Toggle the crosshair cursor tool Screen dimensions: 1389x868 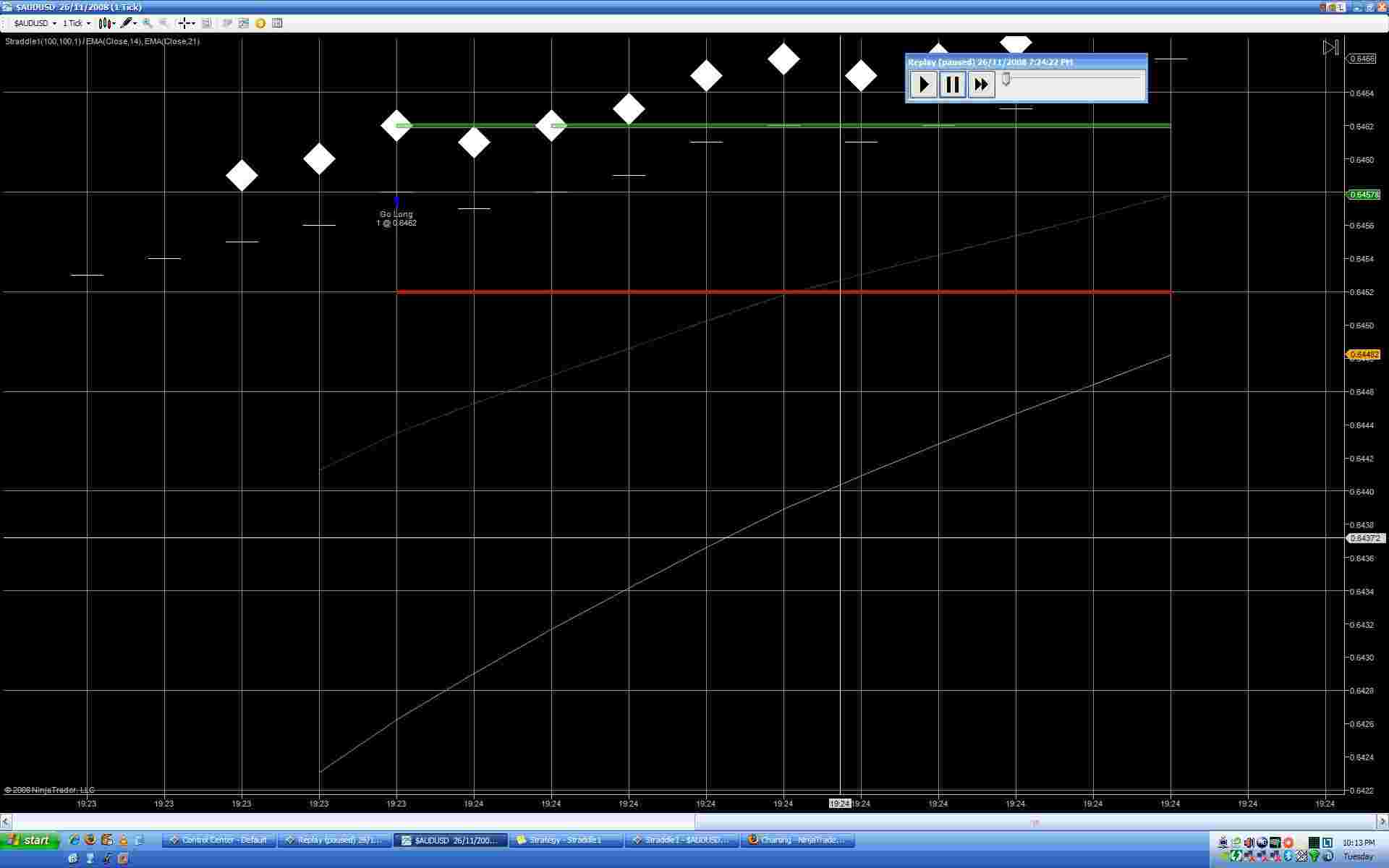tap(185, 23)
